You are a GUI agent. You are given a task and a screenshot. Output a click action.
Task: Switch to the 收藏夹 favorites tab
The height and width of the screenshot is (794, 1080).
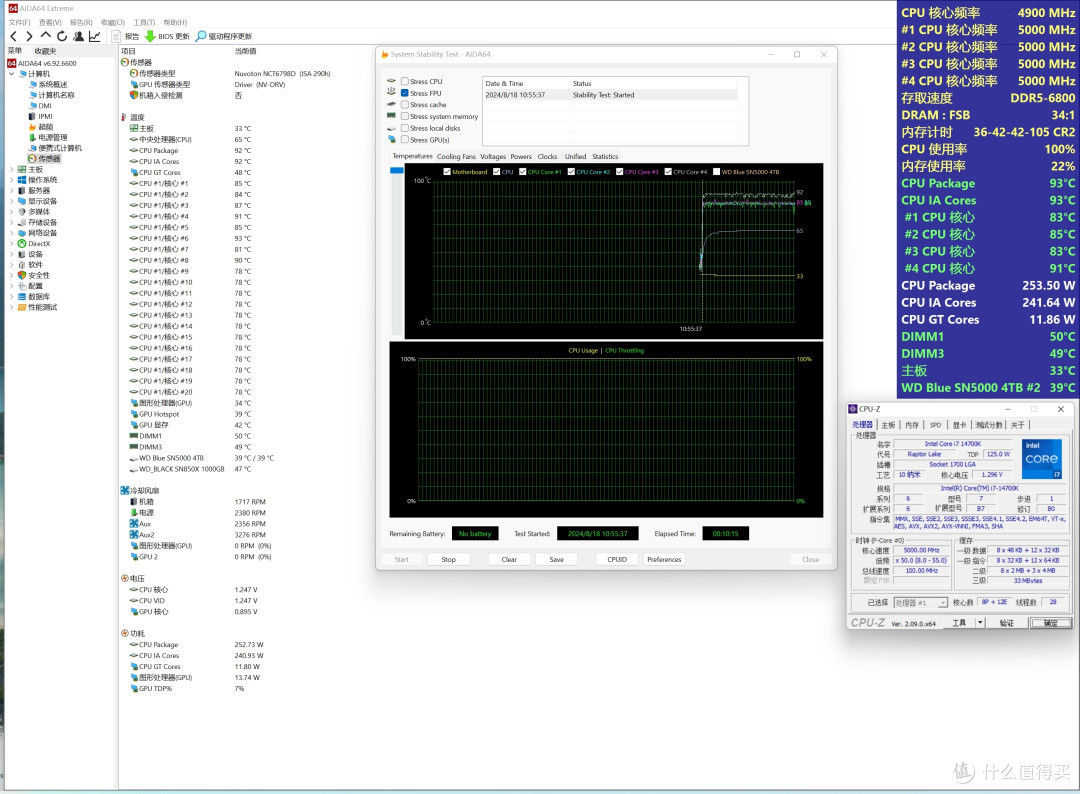coord(45,51)
